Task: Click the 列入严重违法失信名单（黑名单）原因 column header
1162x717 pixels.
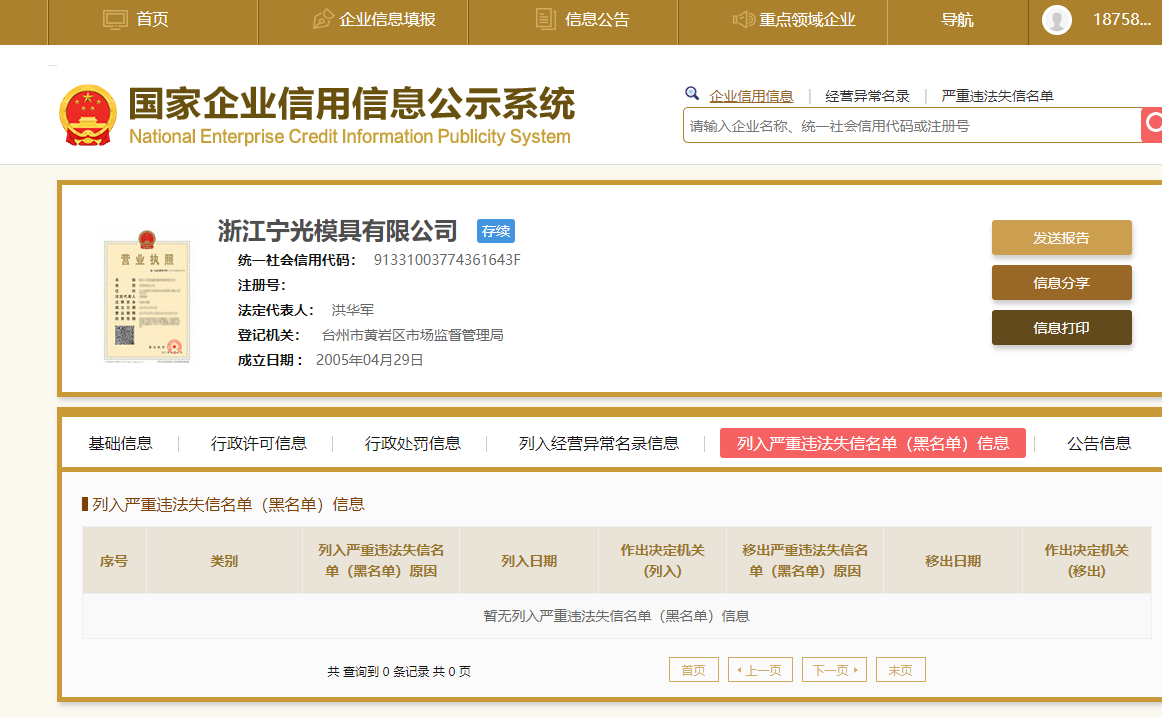Action: [381, 561]
